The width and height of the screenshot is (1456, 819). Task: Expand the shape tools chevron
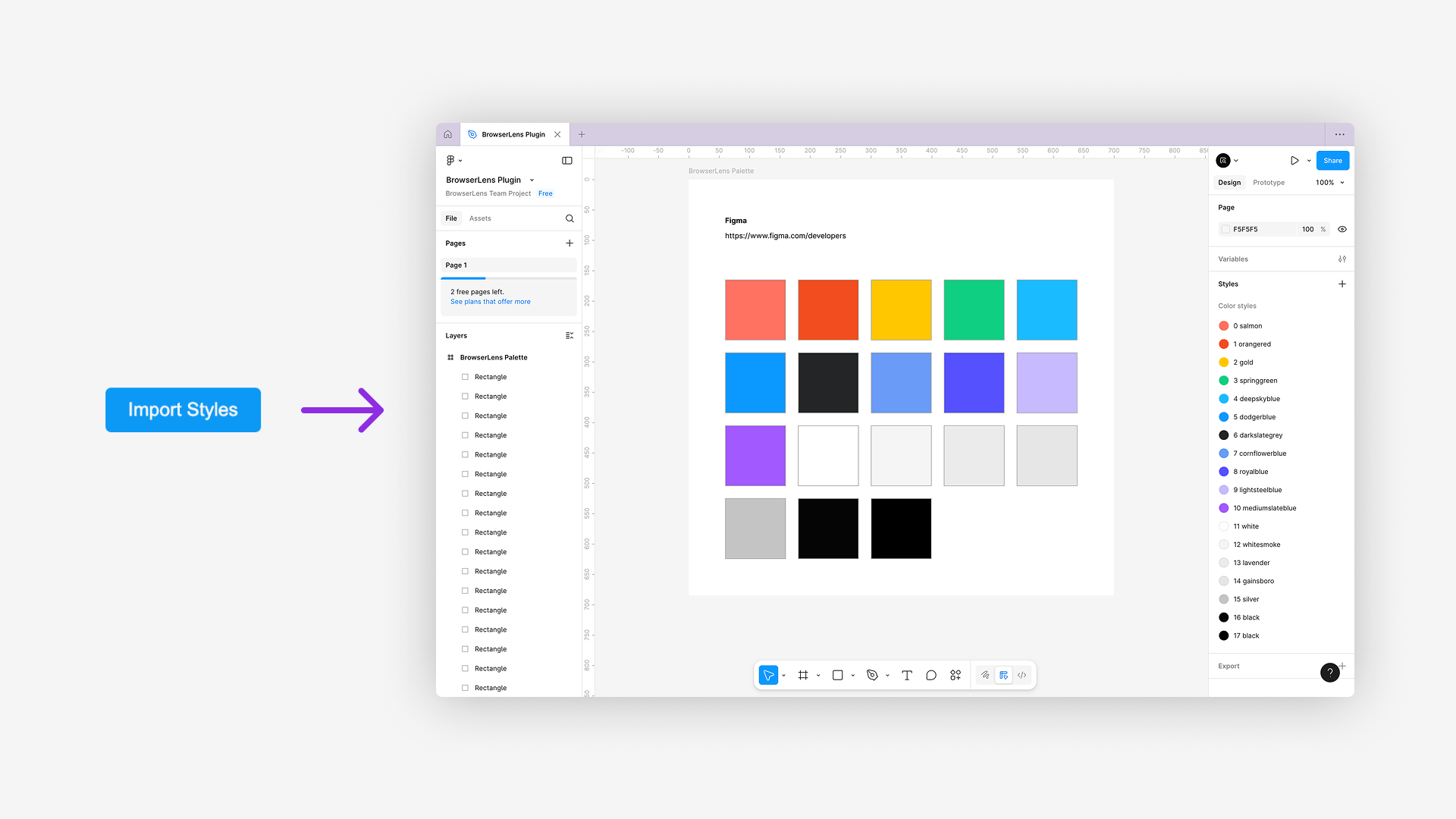[853, 676]
